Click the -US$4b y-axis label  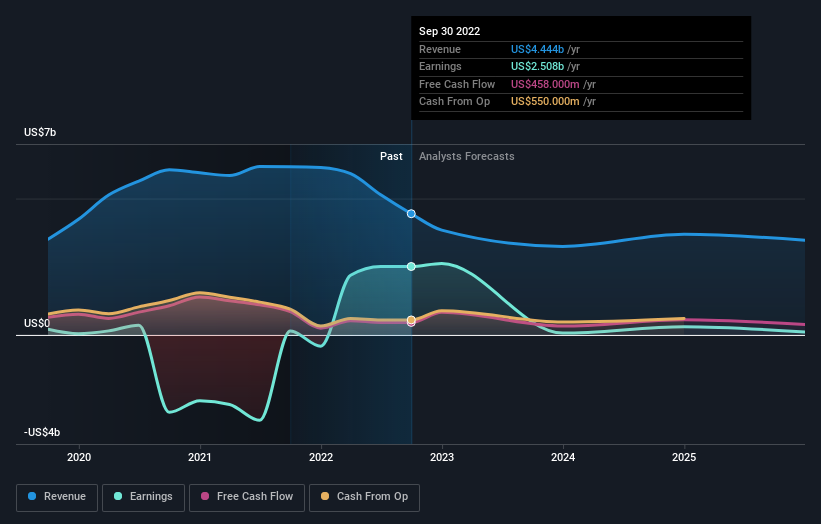pos(42,432)
